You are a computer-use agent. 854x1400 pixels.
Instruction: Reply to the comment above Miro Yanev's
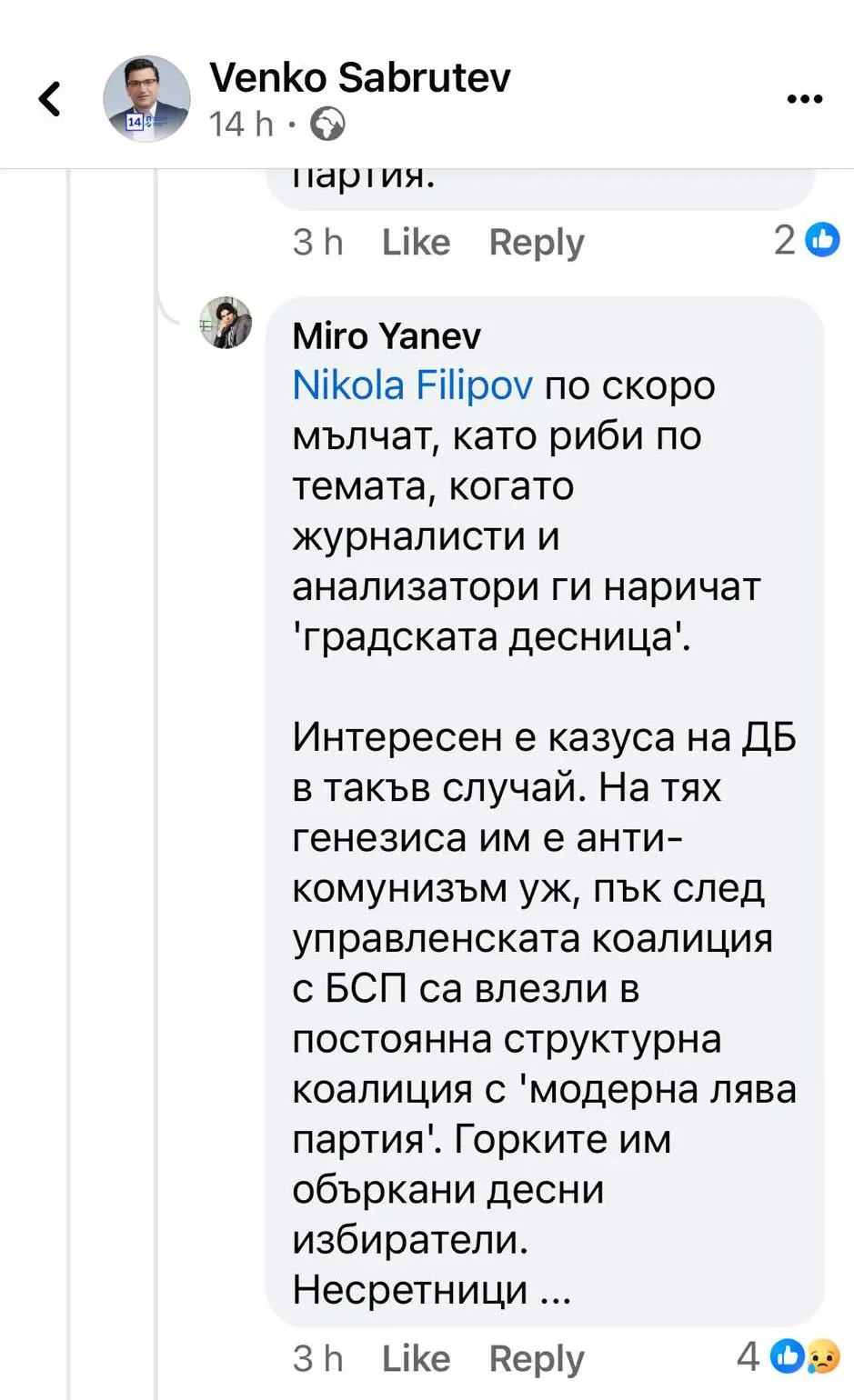point(537,242)
